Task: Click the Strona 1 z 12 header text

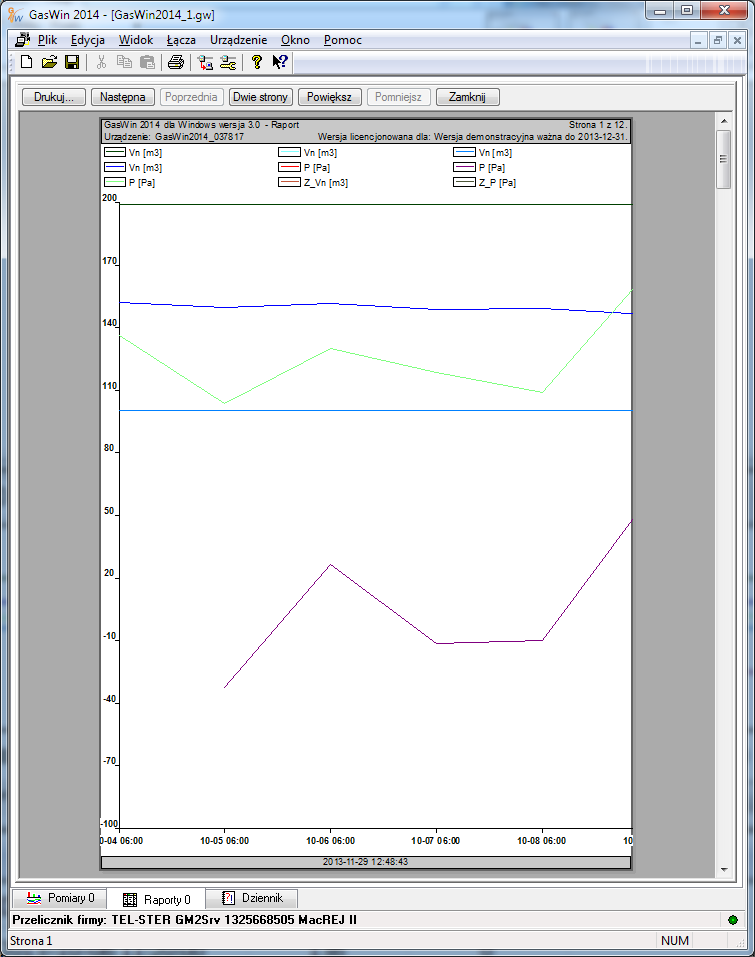Action: point(598,125)
